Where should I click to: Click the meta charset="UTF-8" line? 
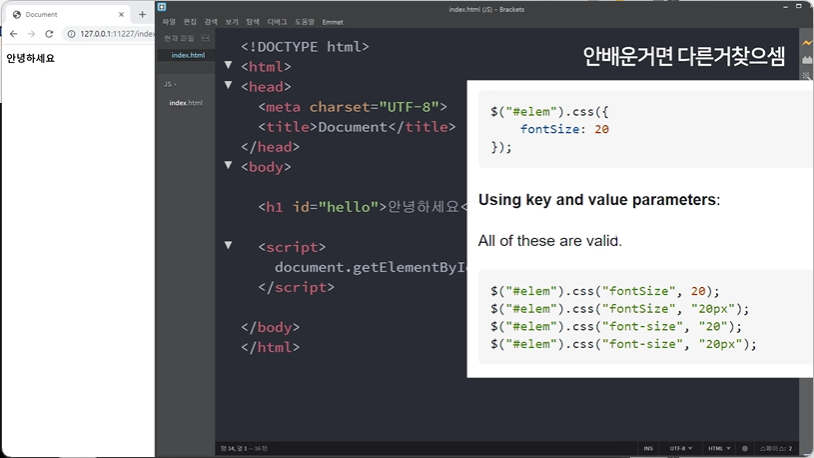point(352,107)
